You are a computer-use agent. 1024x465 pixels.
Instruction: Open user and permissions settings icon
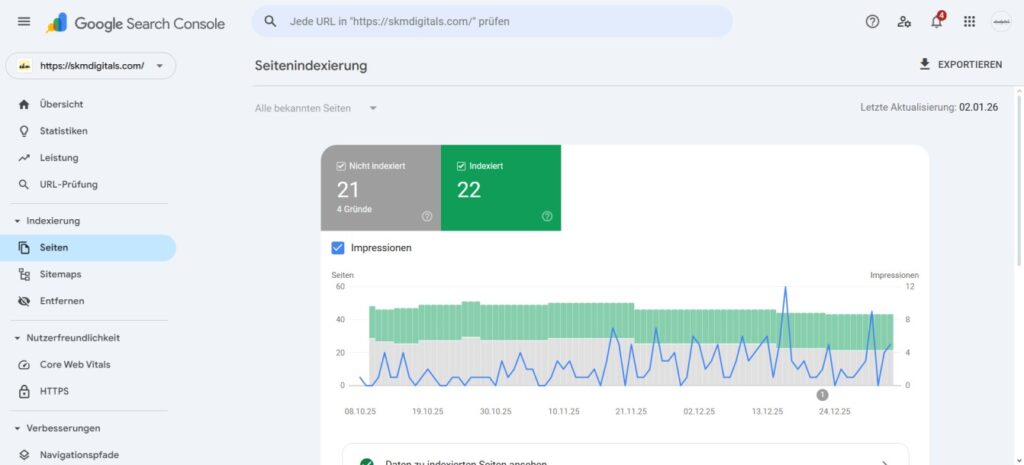click(904, 22)
